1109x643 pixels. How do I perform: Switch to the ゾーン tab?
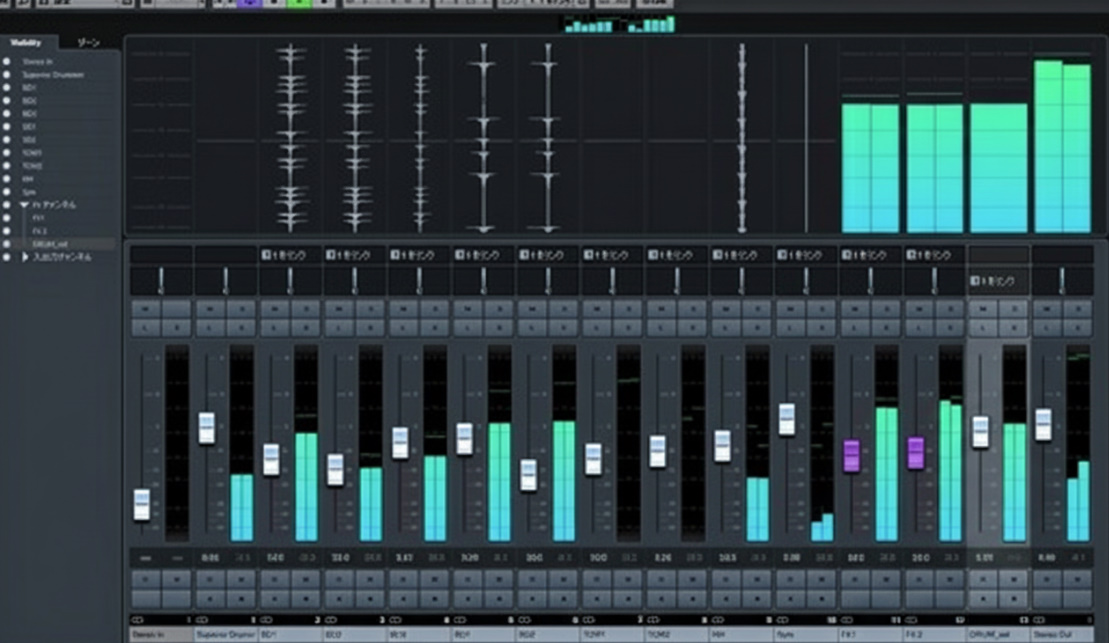tap(89, 42)
